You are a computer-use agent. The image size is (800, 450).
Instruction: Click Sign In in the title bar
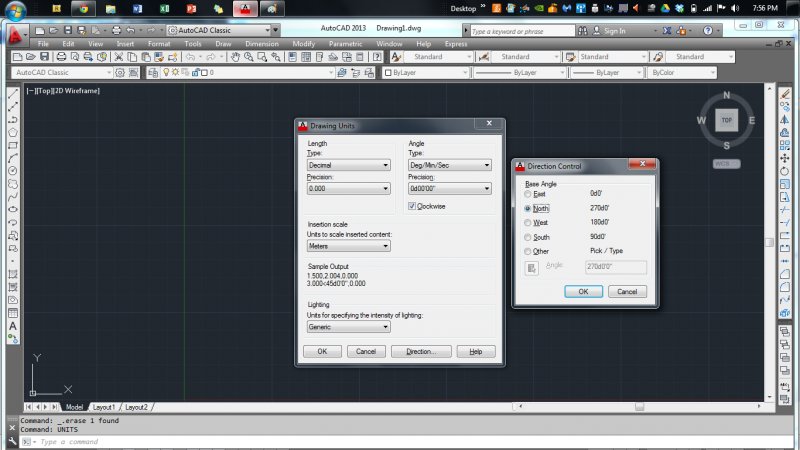coord(614,31)
